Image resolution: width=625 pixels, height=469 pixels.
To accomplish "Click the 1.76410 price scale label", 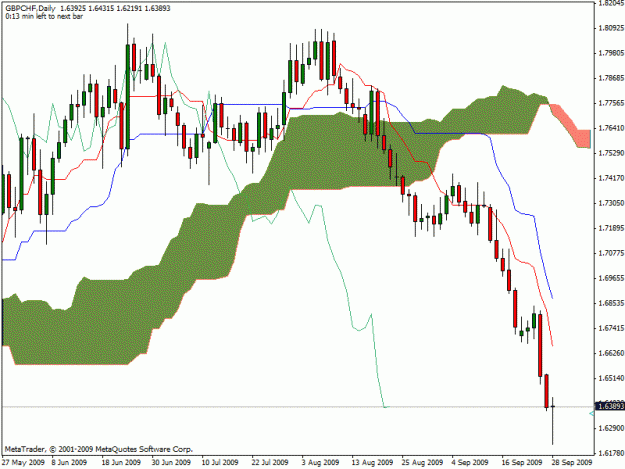I will [611, 128].
